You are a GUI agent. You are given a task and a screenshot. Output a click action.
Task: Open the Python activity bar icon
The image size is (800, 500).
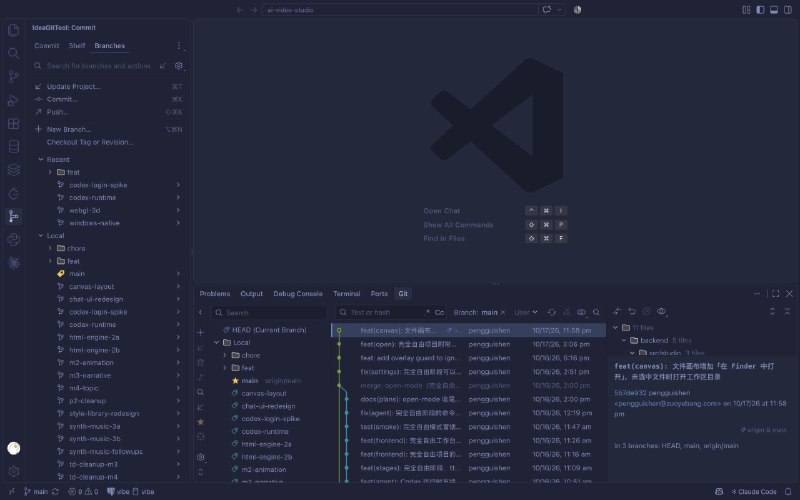click(x=14, y=239)
